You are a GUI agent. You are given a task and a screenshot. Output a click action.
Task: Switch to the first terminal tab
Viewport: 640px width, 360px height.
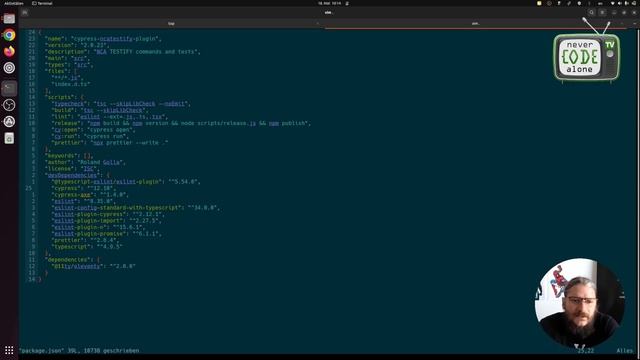171,24
